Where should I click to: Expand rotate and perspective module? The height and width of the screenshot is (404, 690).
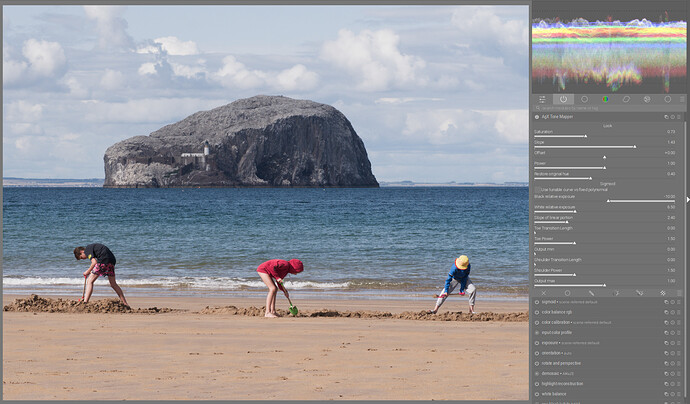pyautogui.click(x=561, y=364)
